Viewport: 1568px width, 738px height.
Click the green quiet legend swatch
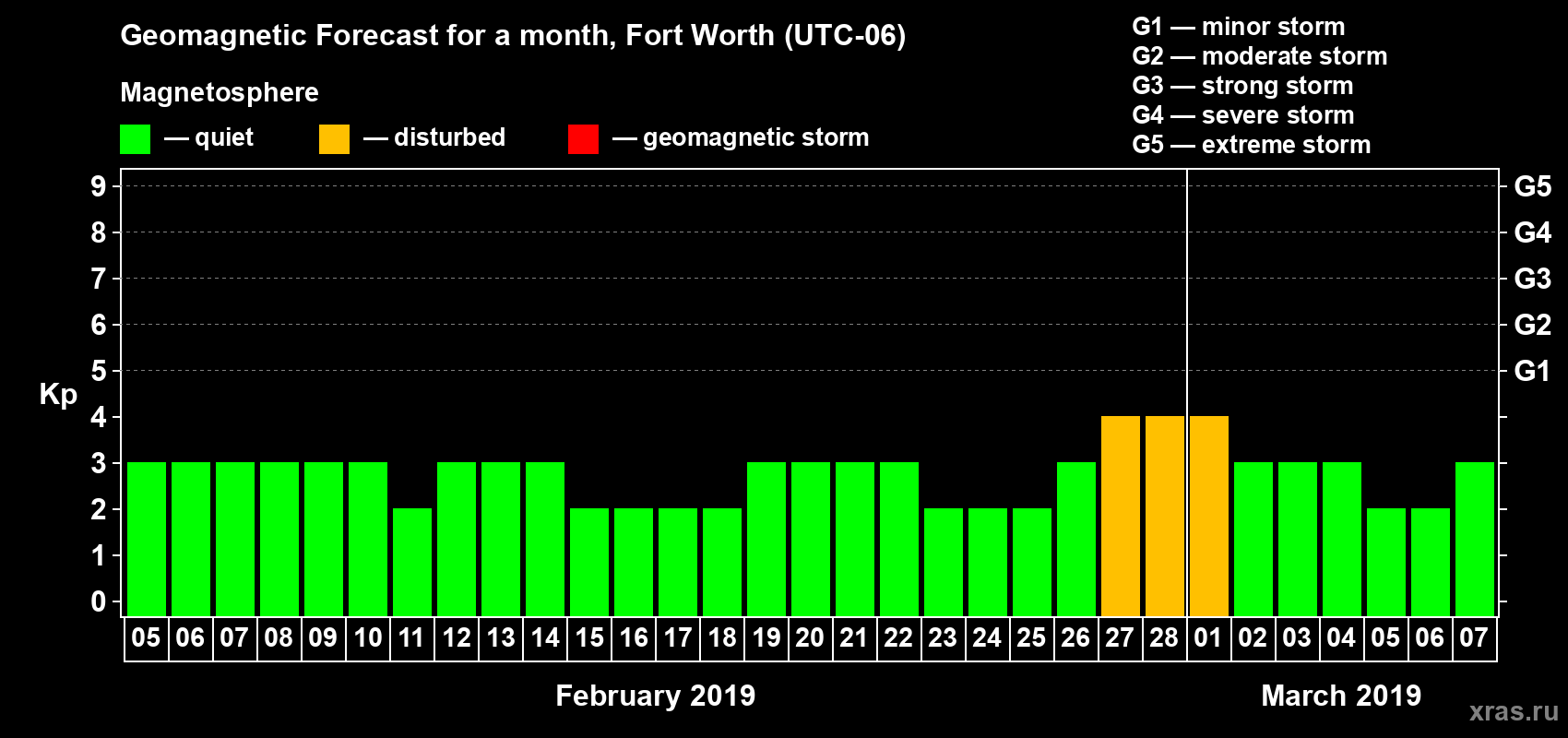click(x=135, y=139)
